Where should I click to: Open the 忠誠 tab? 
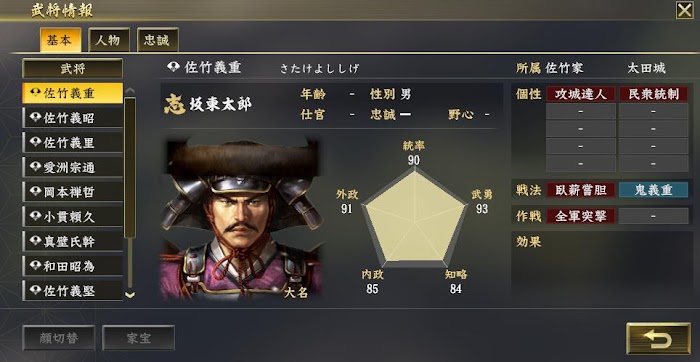pyautogui.click(x=158, y=40)
